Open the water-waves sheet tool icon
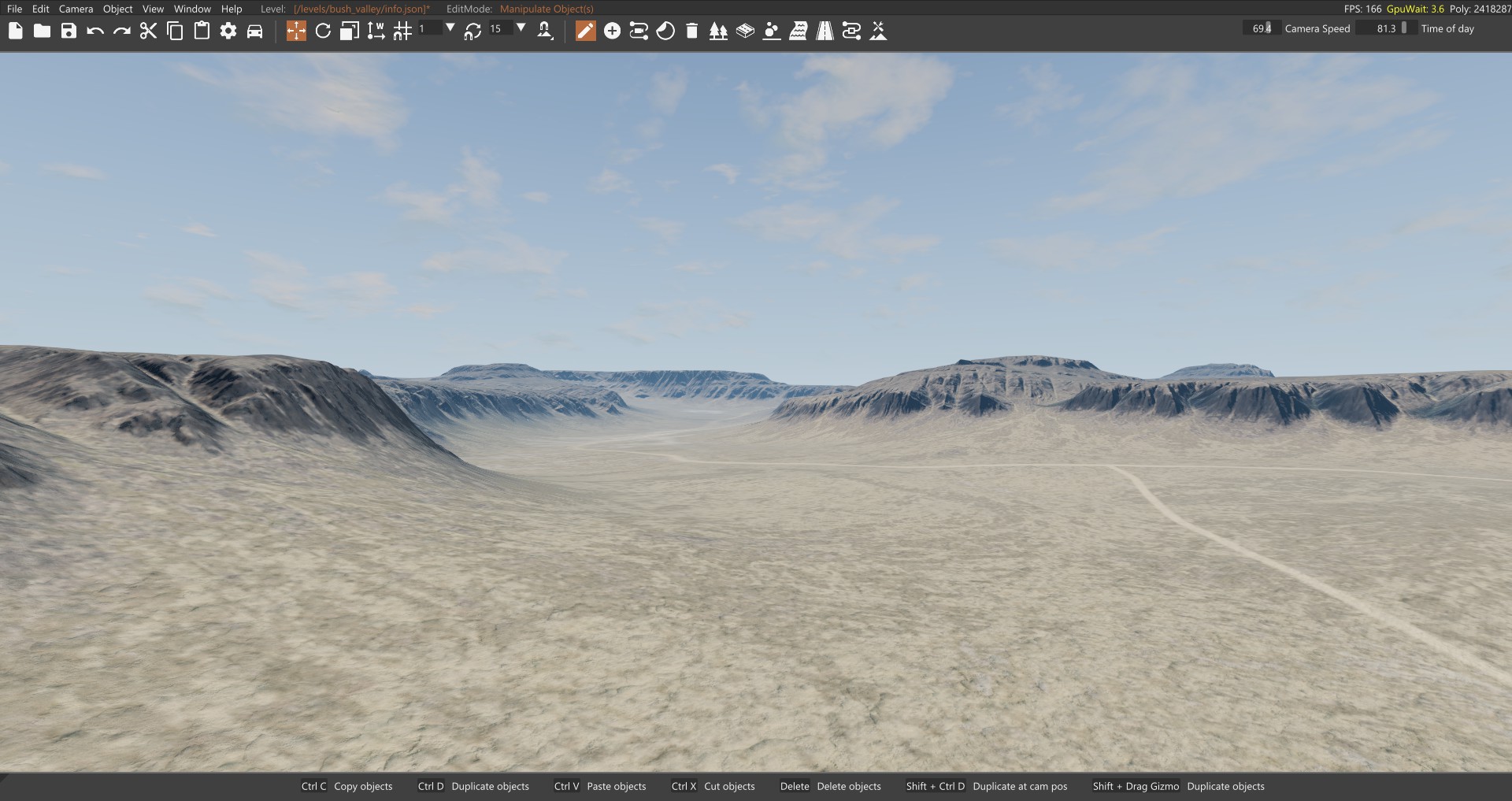The width and height of the screenshot is (1512, 801). (x=799, y=31)
